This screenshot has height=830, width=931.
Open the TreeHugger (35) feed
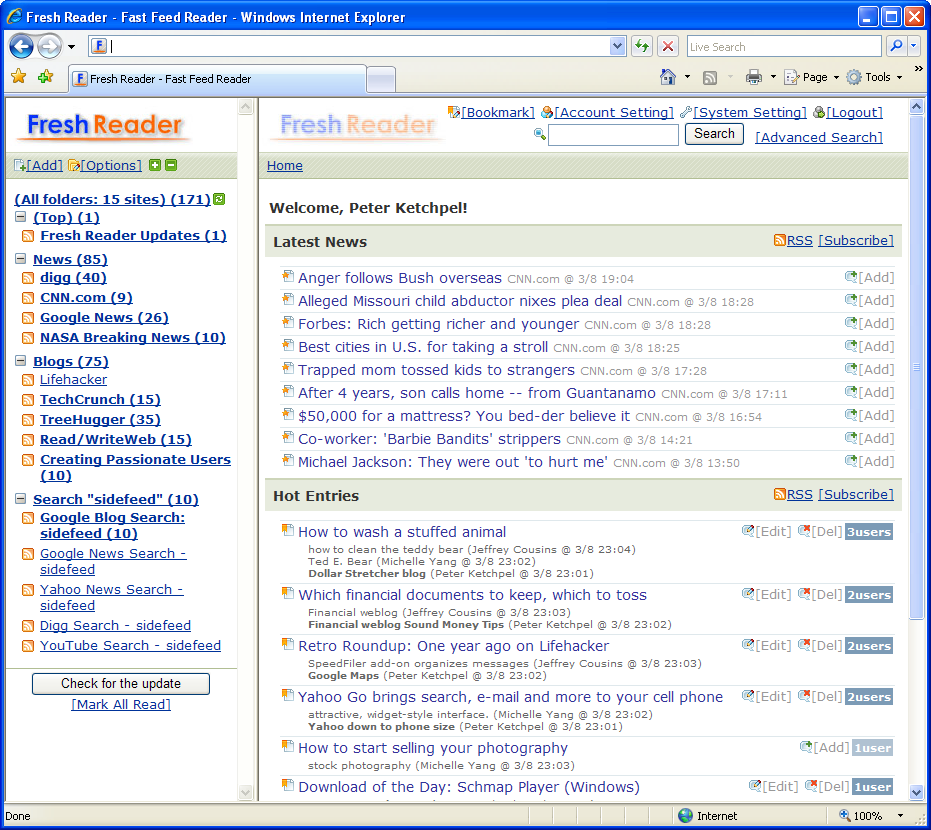click(x=100, y=420)
